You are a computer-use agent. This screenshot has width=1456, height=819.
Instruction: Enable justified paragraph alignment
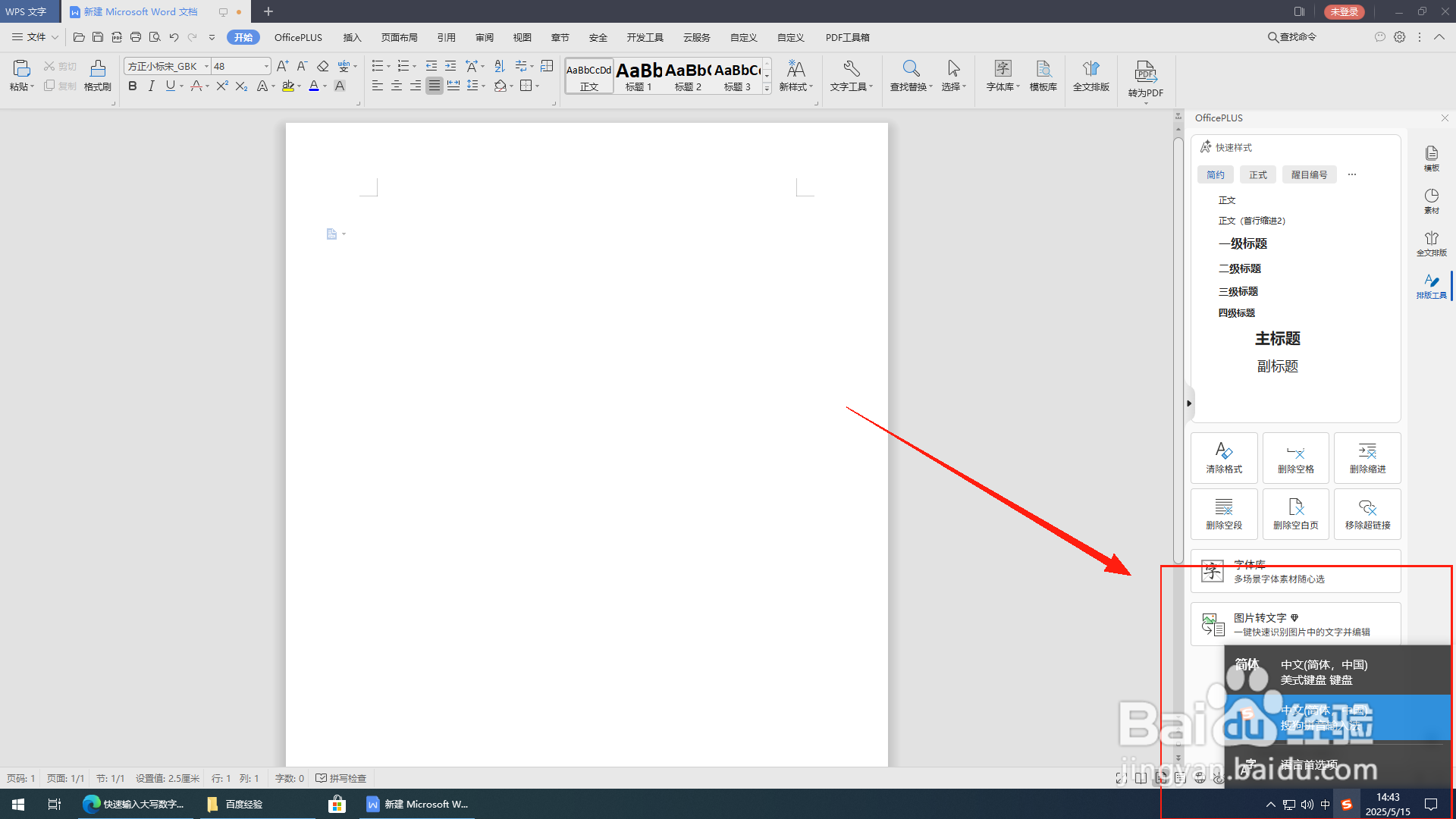coord(434,86)
